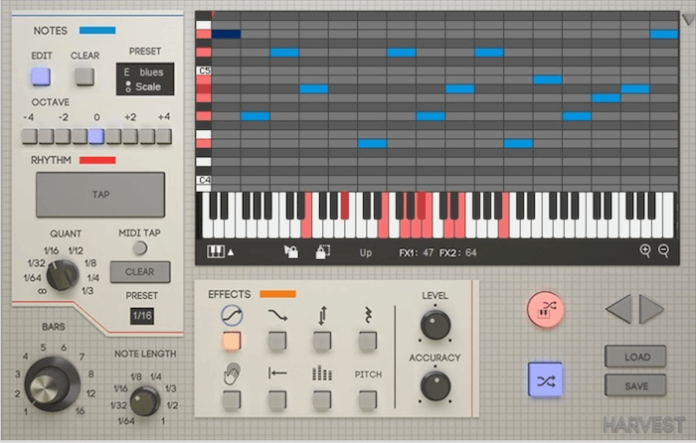The width and height of the screenshot is (696, 443).
Task: Go to next preset with the right arrow
Action: pyautogui.click(x=651, y=309)
